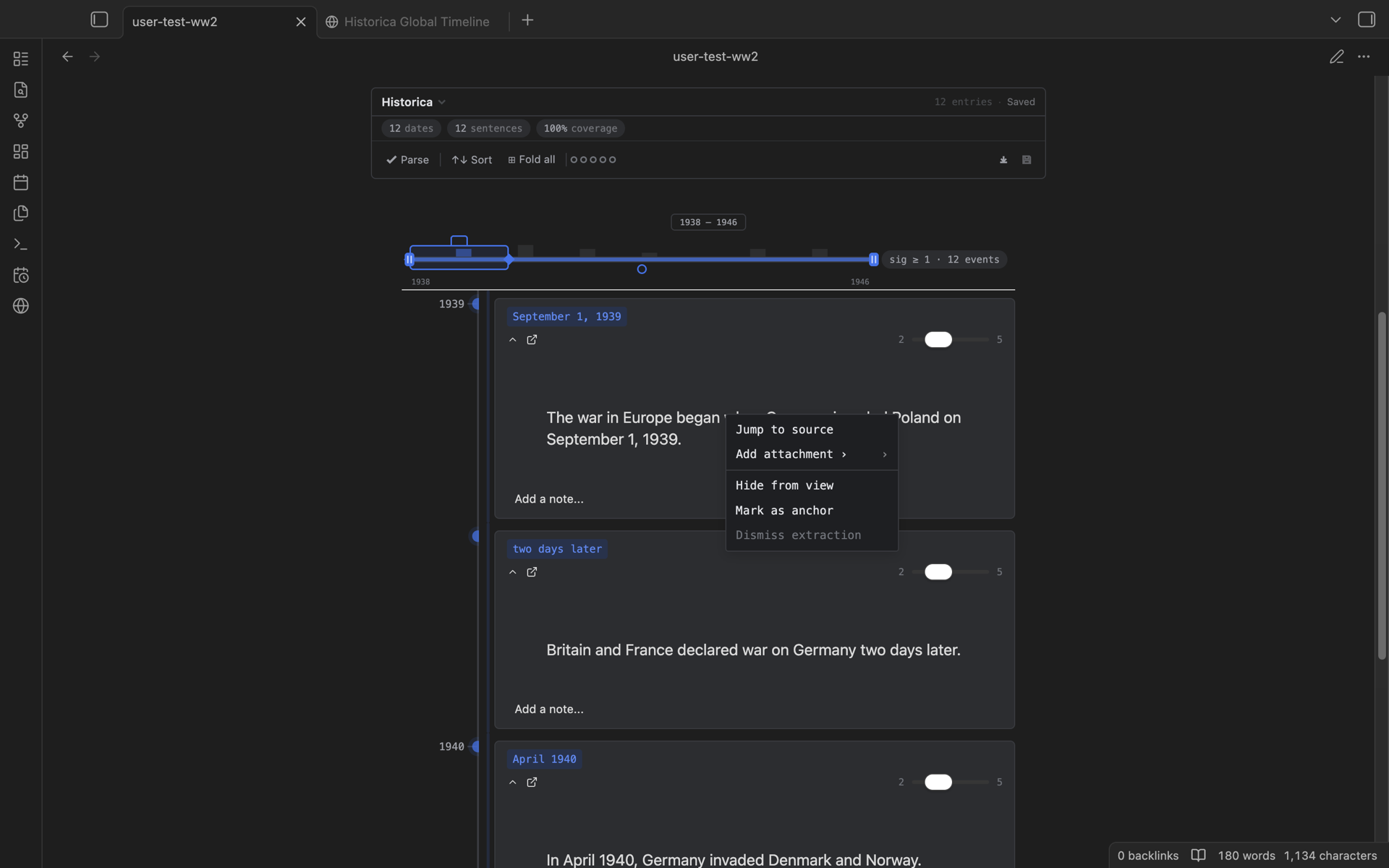Viewport: 1389px width, 868px height.
Task: Click the 100% coverage pill
Action: tap(580, 128)
